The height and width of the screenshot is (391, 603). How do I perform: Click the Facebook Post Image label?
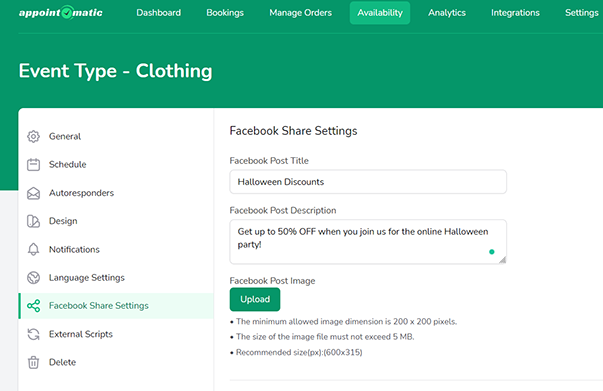272,281
